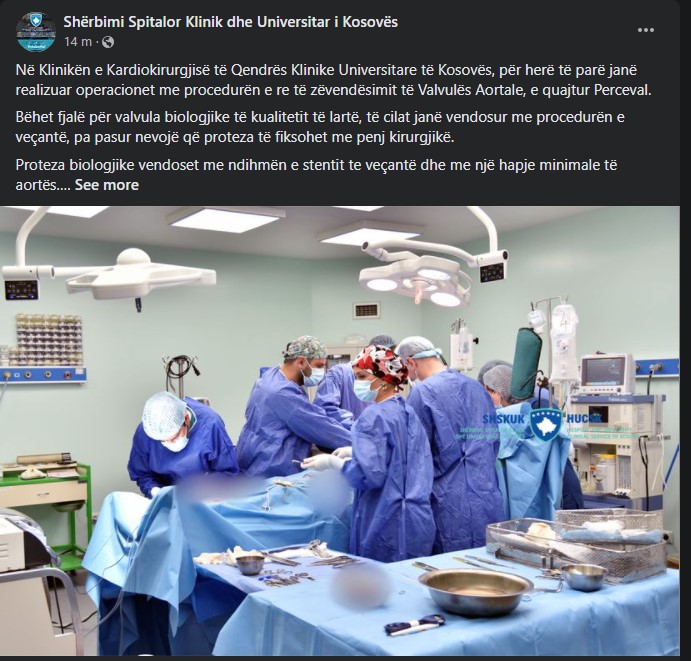The image size is (691, 661).
Task: Click the wire instrument basket on table
Action: (x=577, y=545)
